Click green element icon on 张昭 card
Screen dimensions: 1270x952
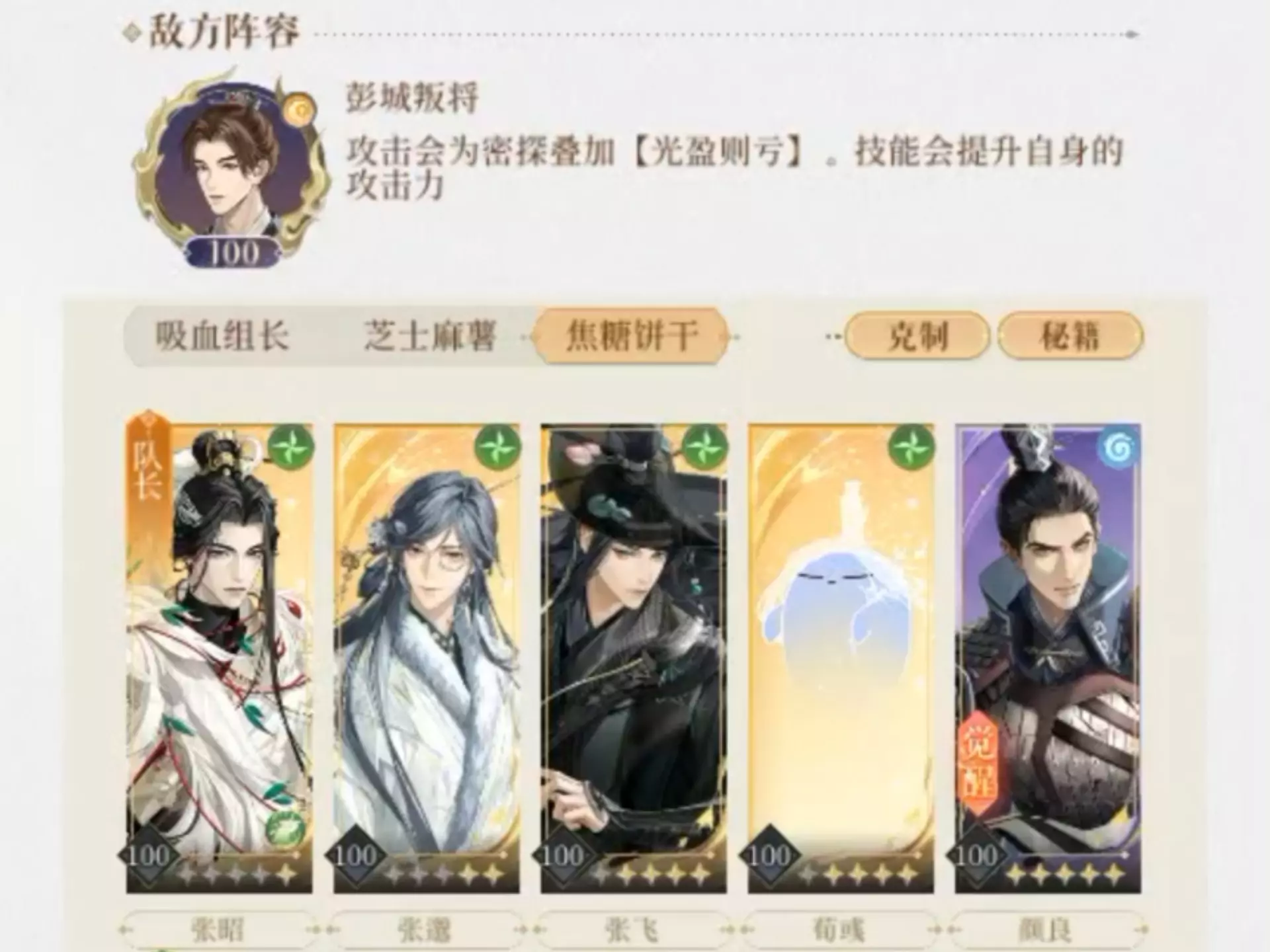(292, 448)
